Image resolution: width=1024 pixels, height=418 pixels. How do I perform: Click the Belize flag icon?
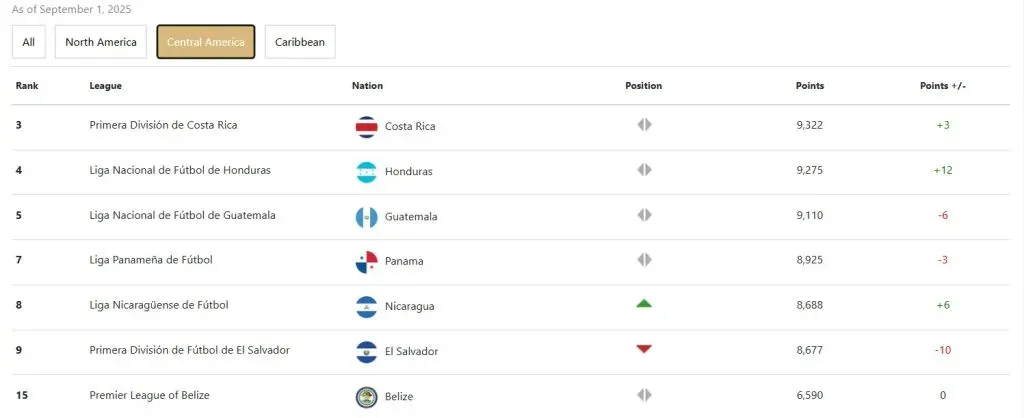tap(366, 396)
